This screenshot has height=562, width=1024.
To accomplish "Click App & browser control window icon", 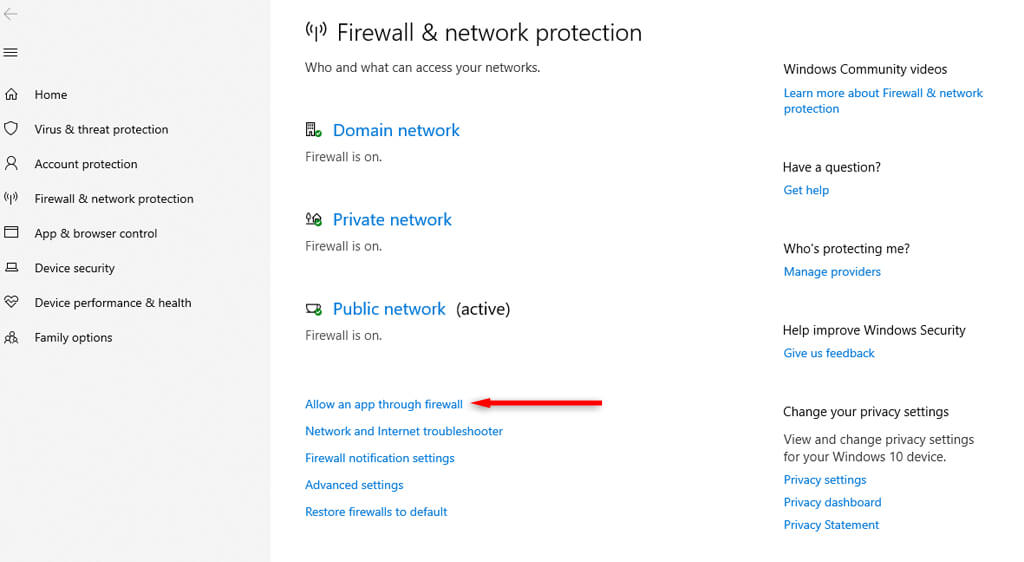I will click(x=12, y=232).
